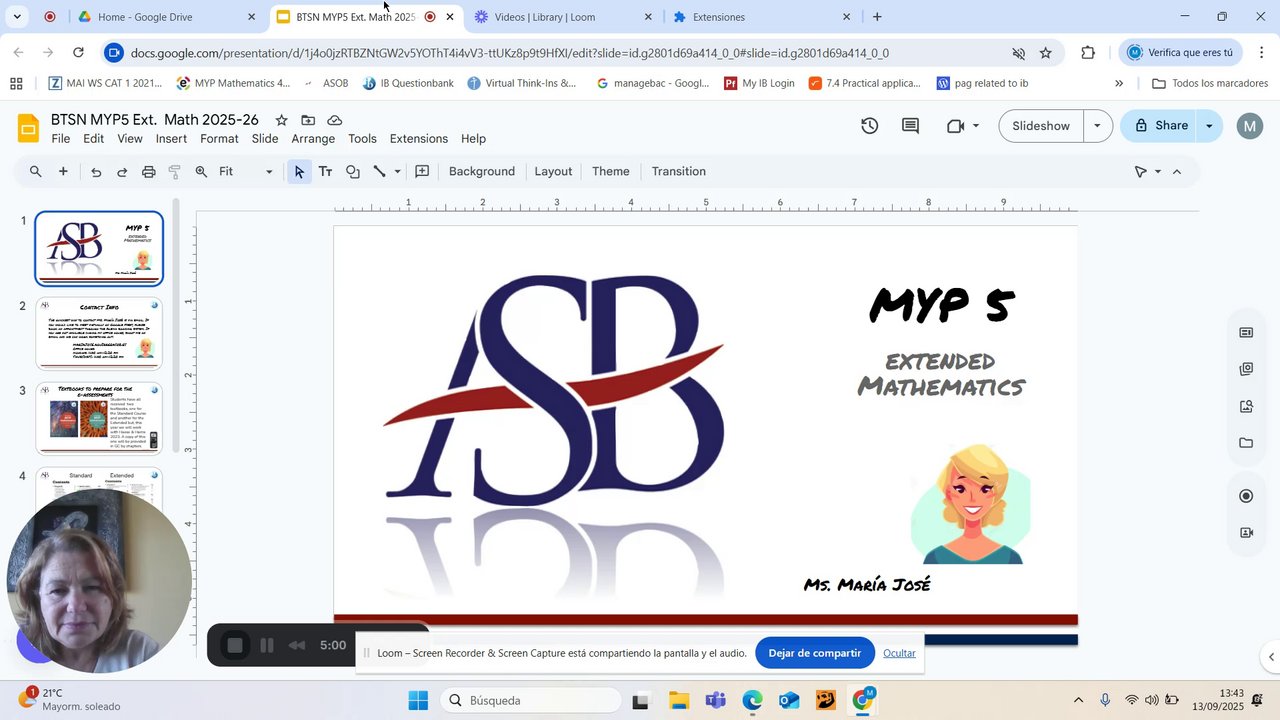Open Outlook from taskbar
The image size is (1280, 720).
pos(789,700)
